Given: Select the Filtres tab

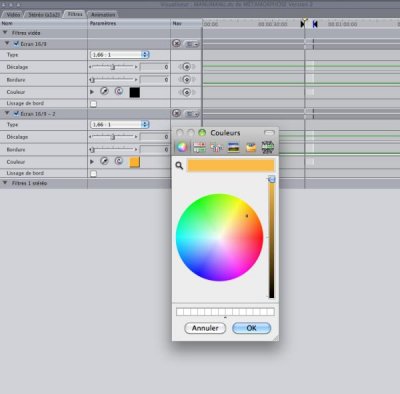Looking at the screenshot, I should tap(75, 14).
